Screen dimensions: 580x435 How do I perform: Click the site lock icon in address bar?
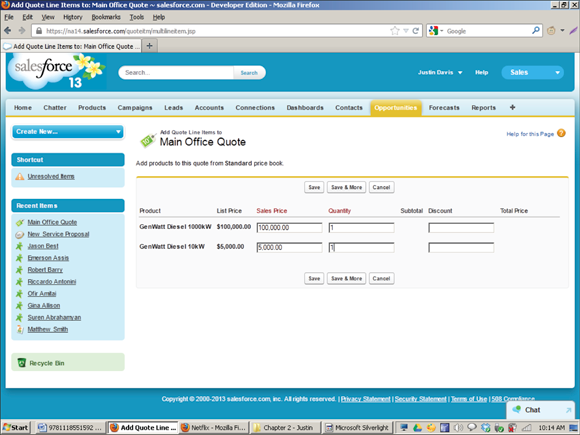pyautogui.click(x=38, y=31)
